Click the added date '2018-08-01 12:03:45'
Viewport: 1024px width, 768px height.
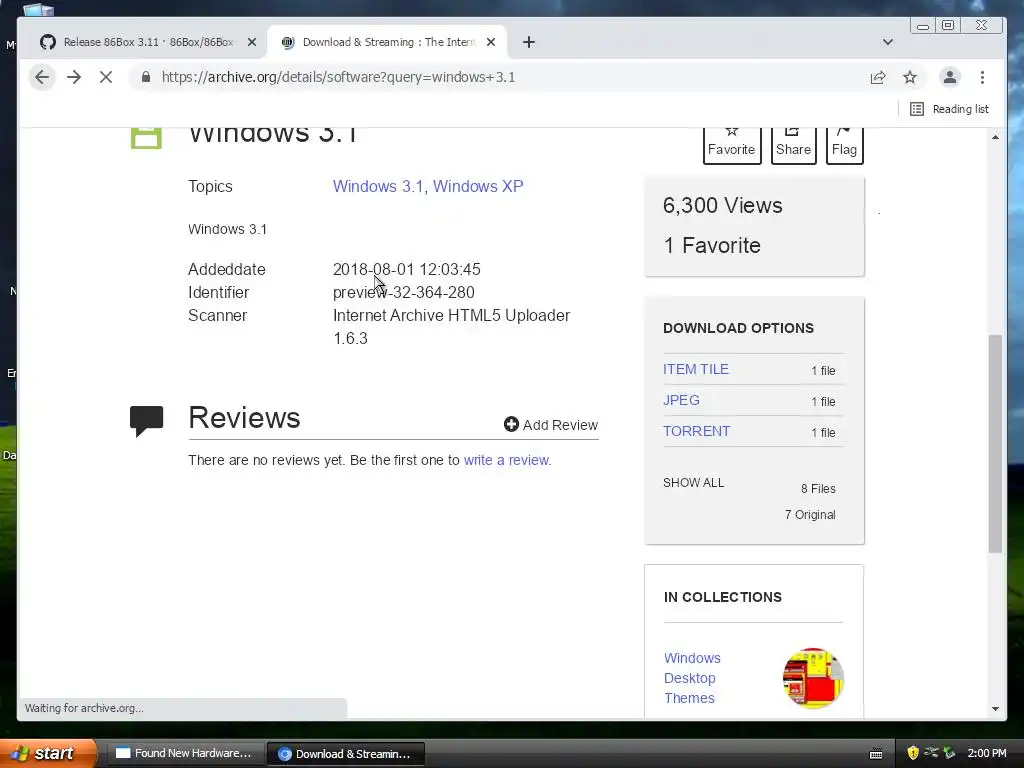[x=406, y=269]
